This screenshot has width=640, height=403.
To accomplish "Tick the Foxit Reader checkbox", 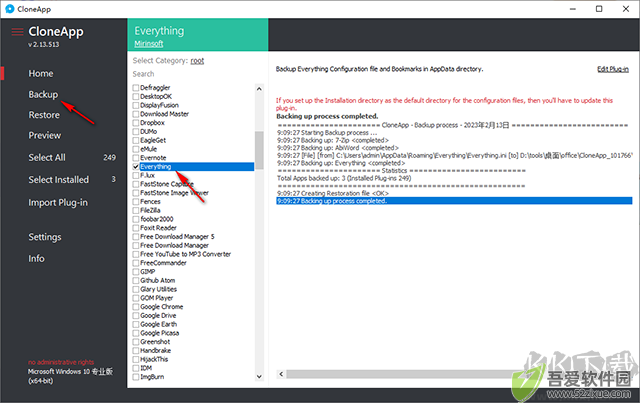I will (136, 228).
